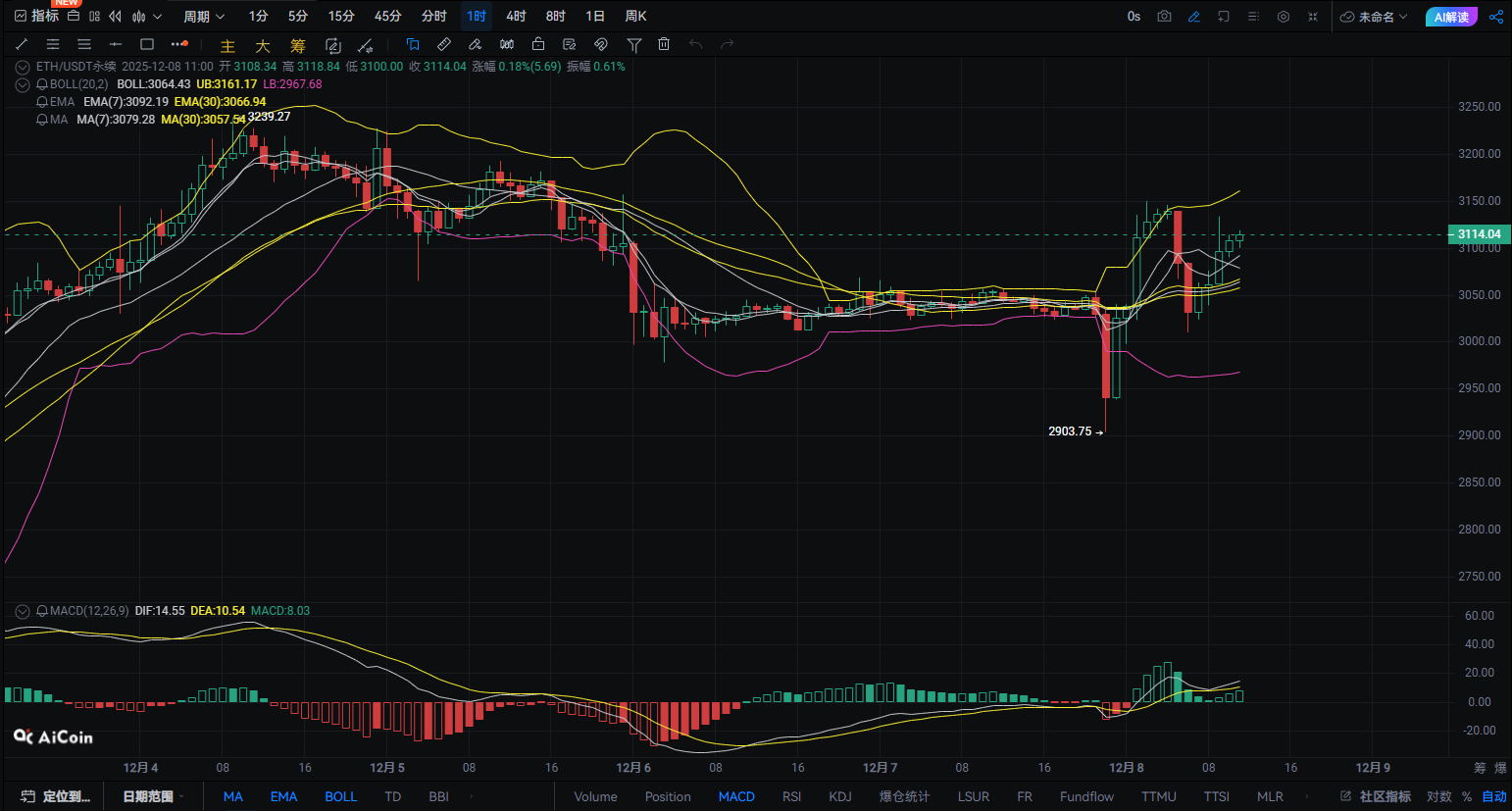Click the share icon beside AI解读
The width and height of the screenshot is (1512, 811).
(x=1496, y=17)
